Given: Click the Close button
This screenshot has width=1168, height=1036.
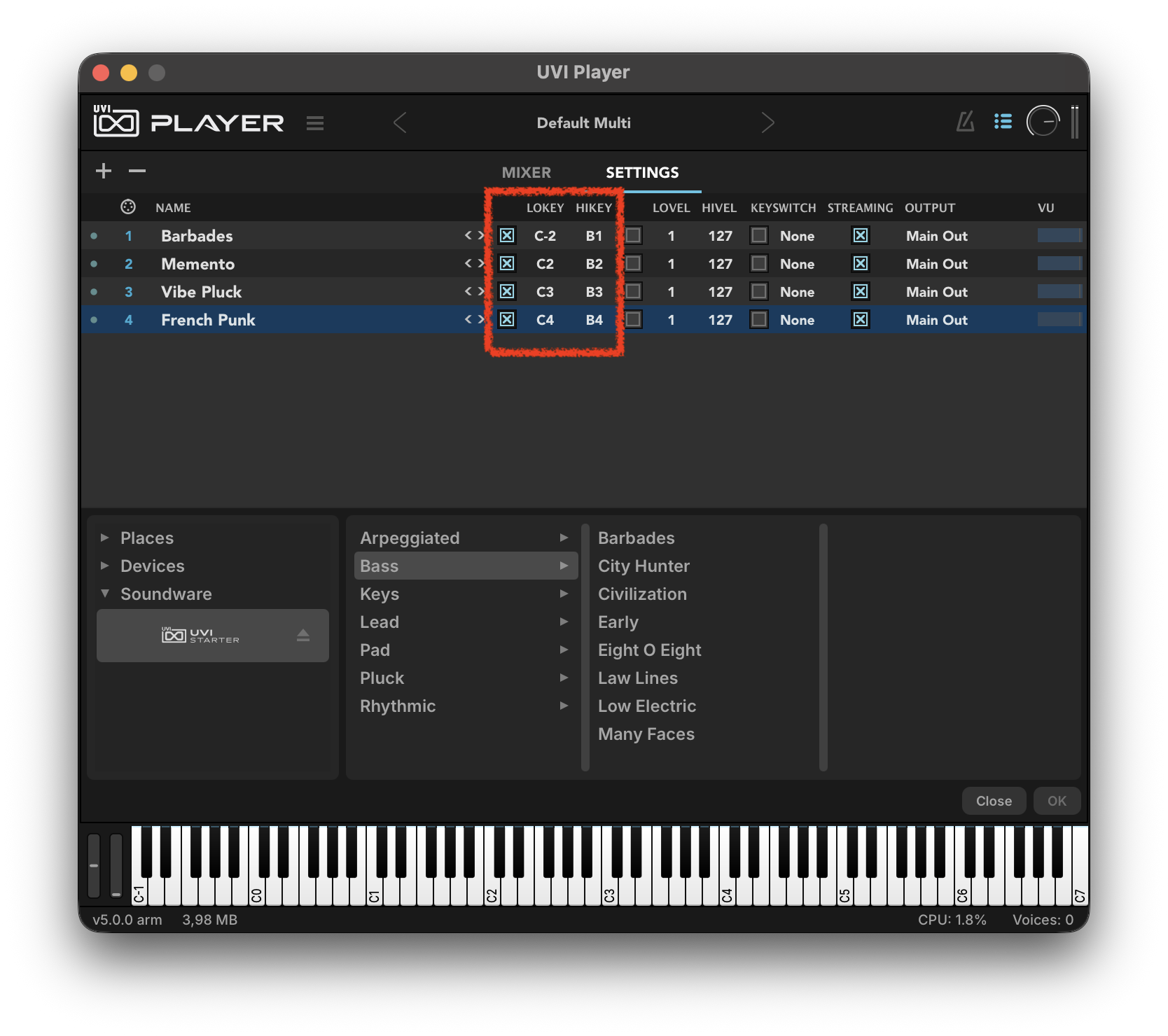Looking at the screenshot, I should 994,801.
